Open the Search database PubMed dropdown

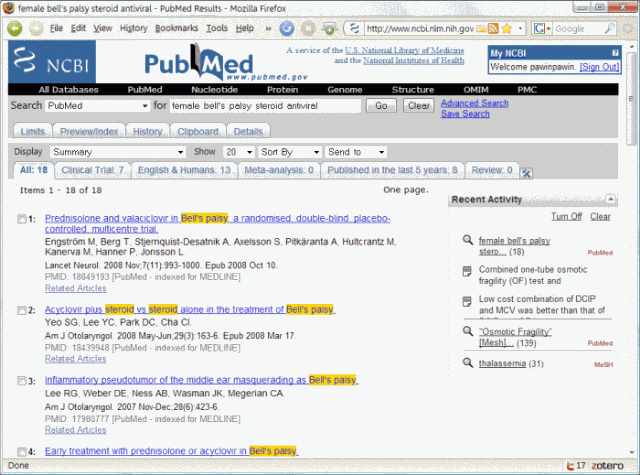[97, 106]
